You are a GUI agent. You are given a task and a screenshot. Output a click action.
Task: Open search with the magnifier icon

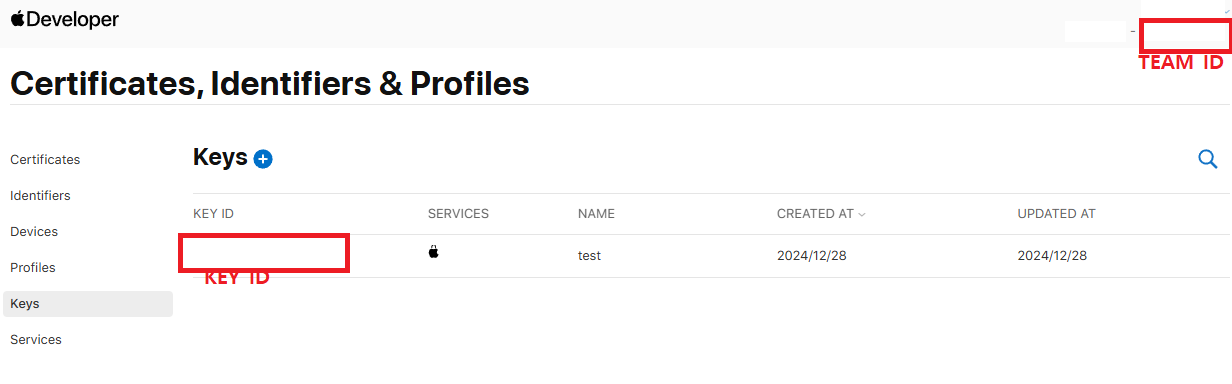point(1207,158)
